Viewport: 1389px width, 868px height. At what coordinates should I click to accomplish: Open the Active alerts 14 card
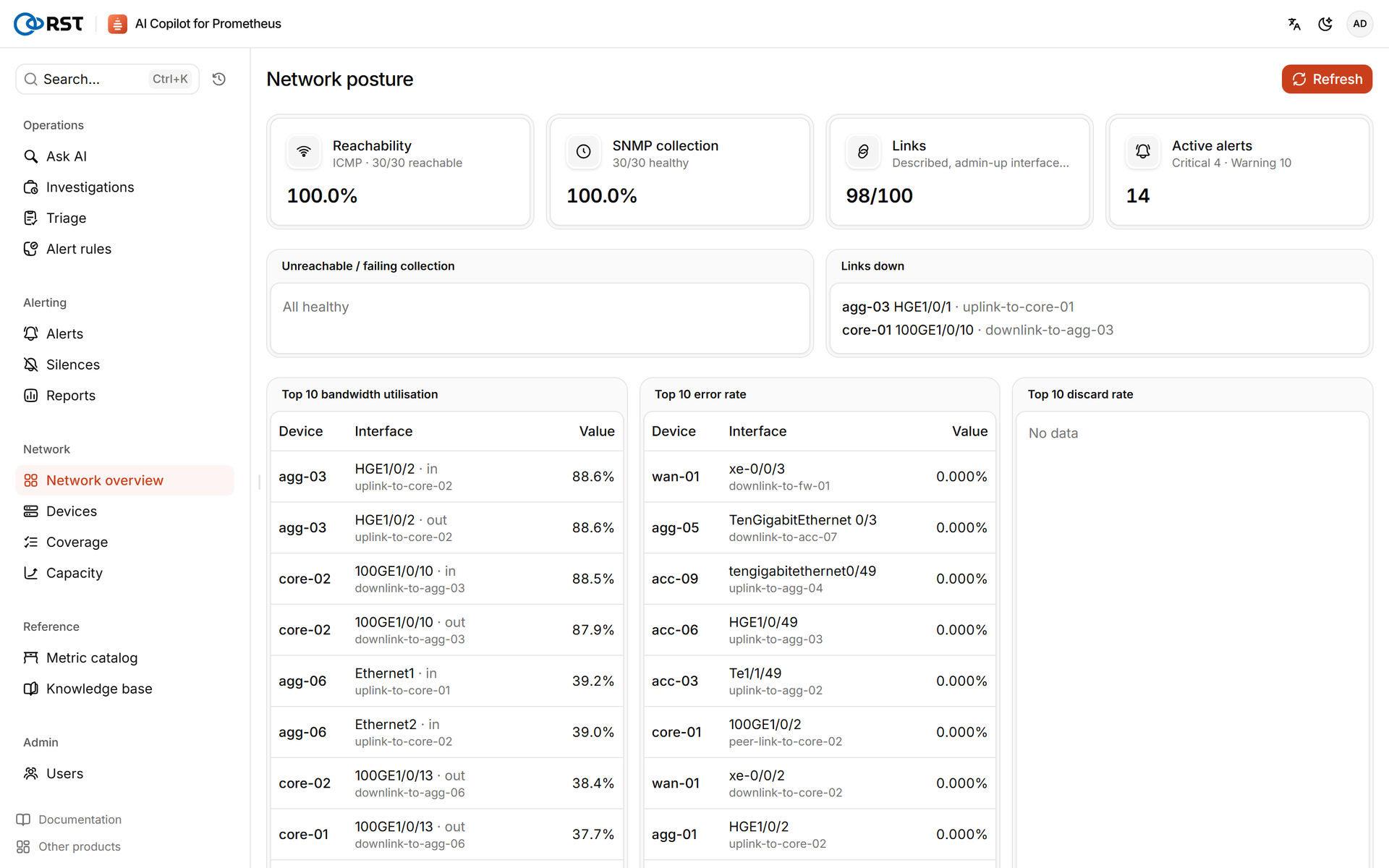click(1239, 171)
